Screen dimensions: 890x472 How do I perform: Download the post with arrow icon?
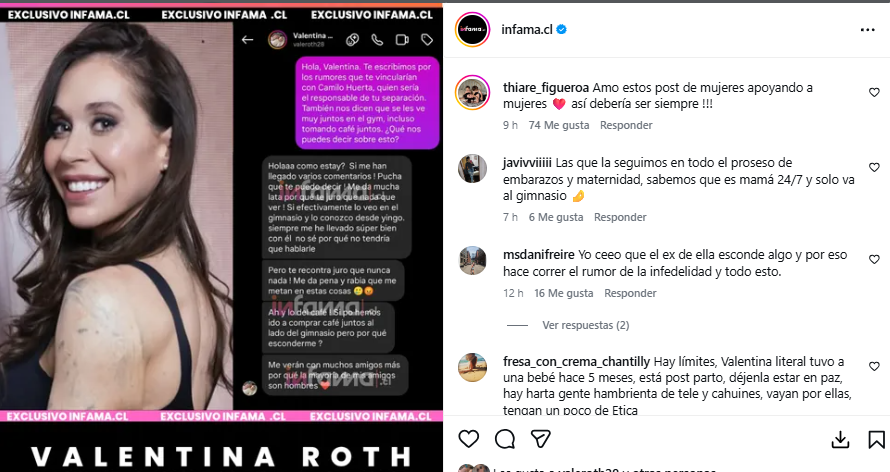point(840,439)
